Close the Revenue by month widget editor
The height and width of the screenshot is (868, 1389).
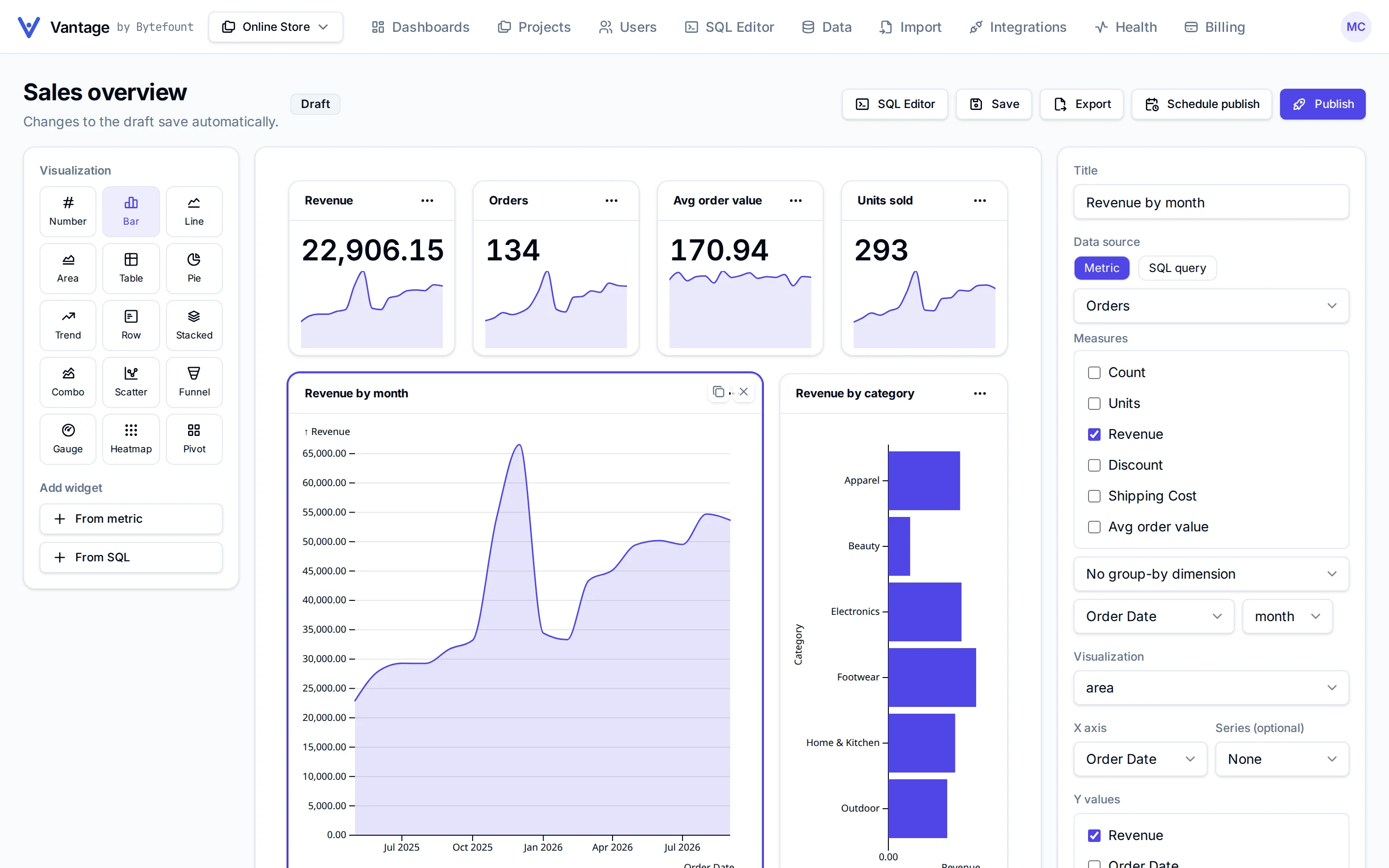tap(743, 392)
